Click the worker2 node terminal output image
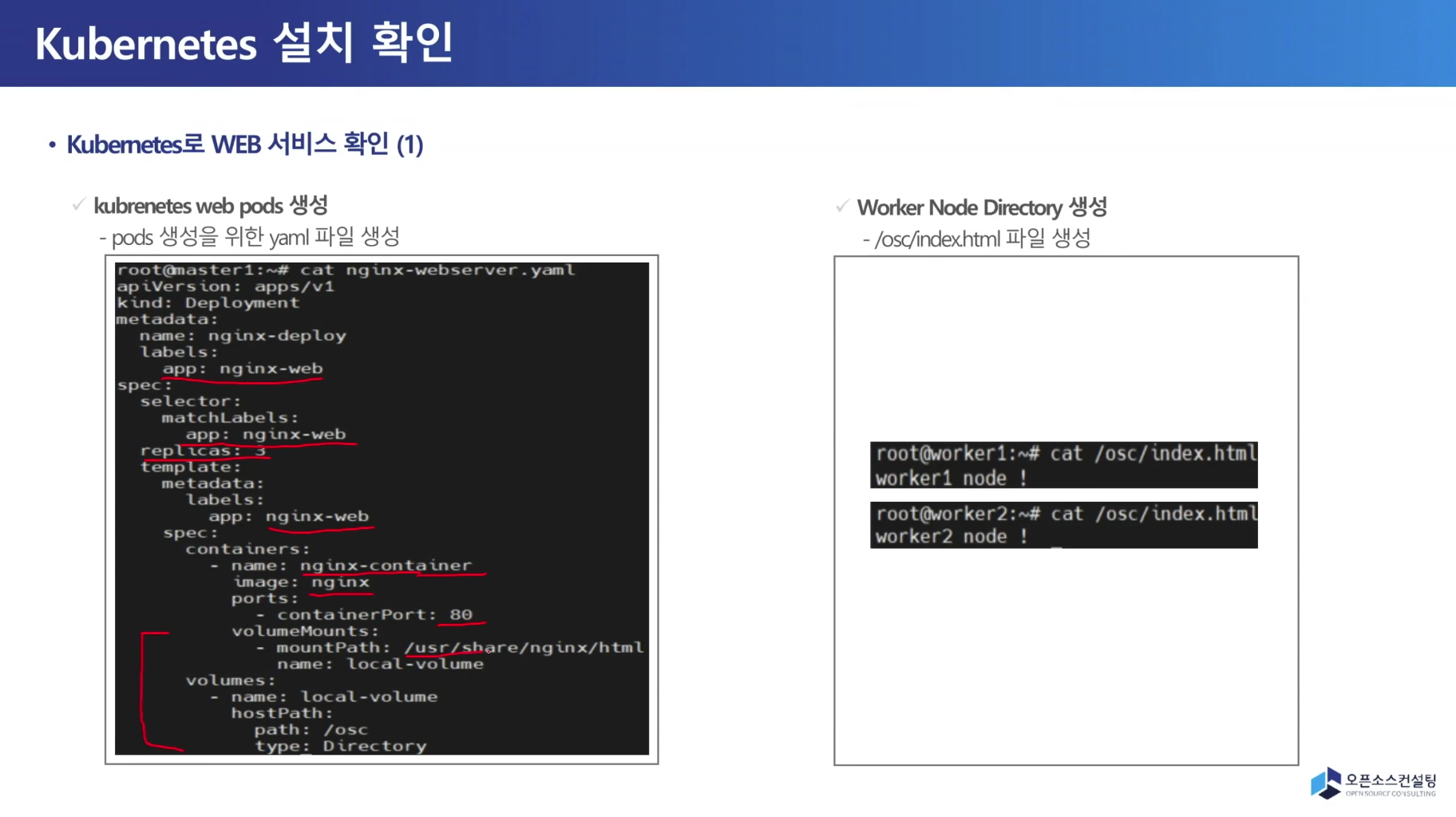The height and width of the screenshot is (817, 1456). [x=1063, y=525]
